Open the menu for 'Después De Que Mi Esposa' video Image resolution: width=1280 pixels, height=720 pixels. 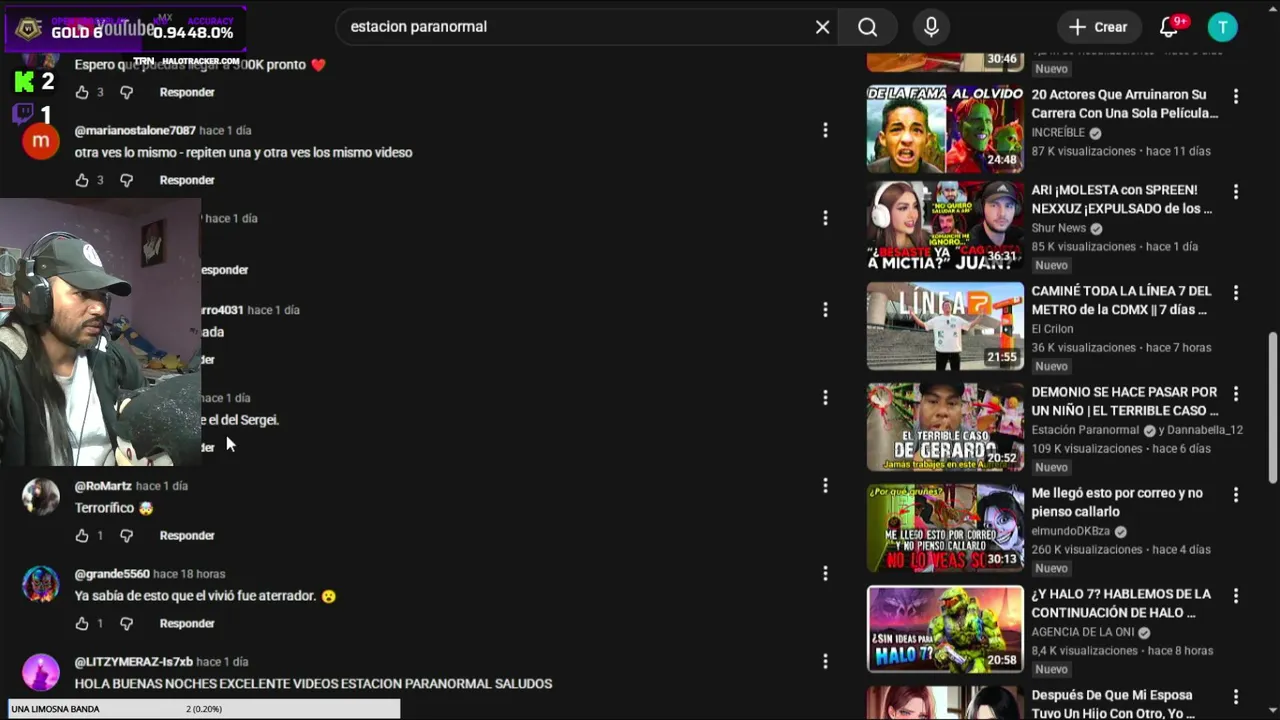click(1236, 697)
